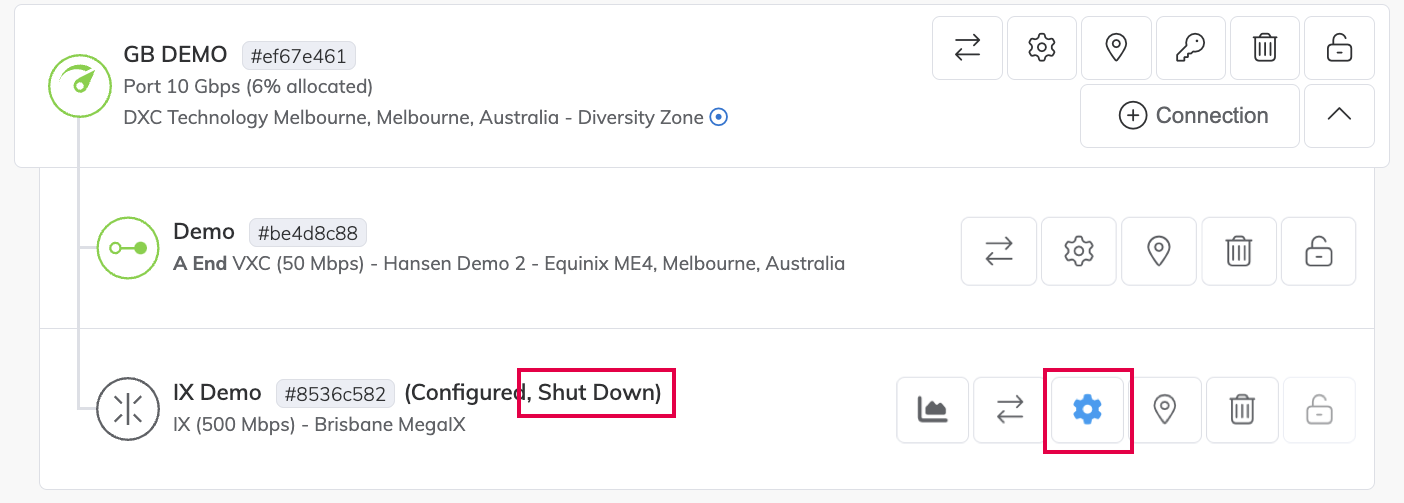Add a new Connection to GB DEMO
Viewport: 1404px width, 503px height.
tap(1190, 116)
